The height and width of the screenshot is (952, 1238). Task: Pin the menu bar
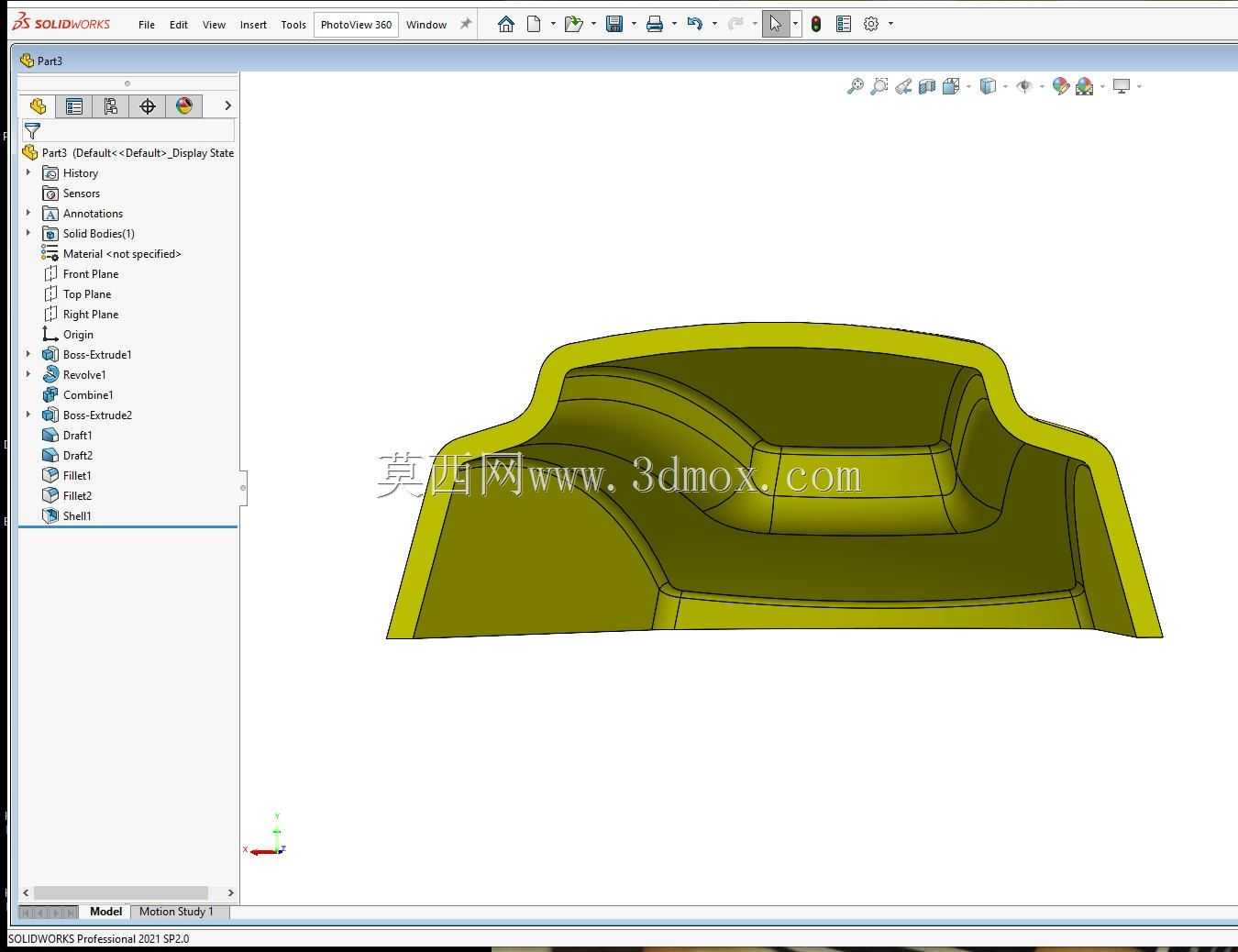click(x=466, y=24)
